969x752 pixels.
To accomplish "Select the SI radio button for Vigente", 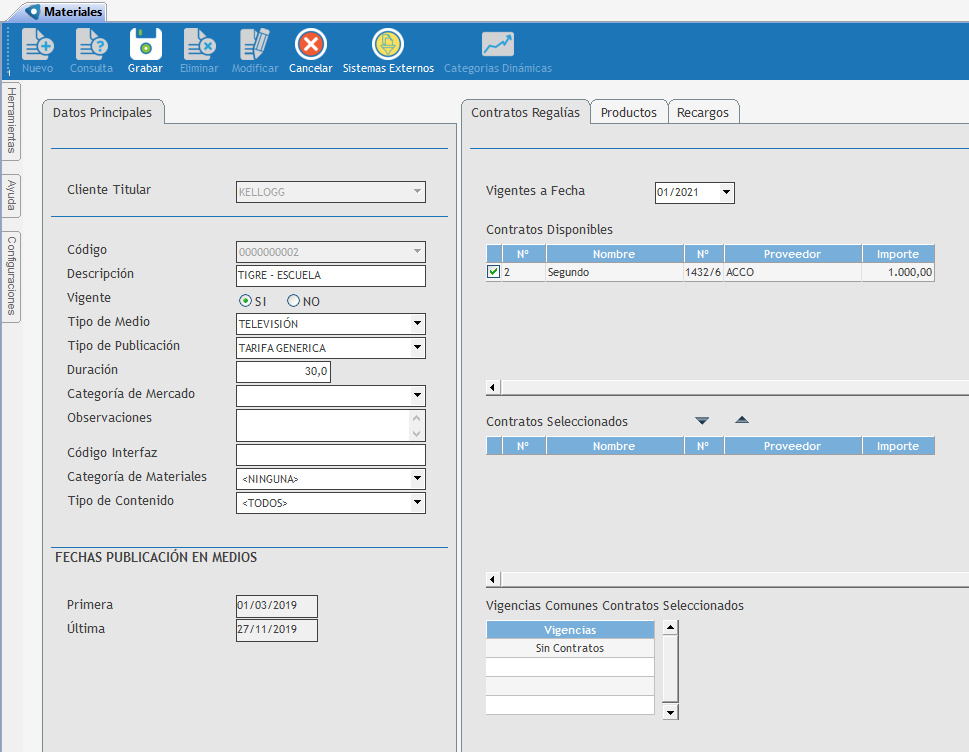I will (245, 301).
